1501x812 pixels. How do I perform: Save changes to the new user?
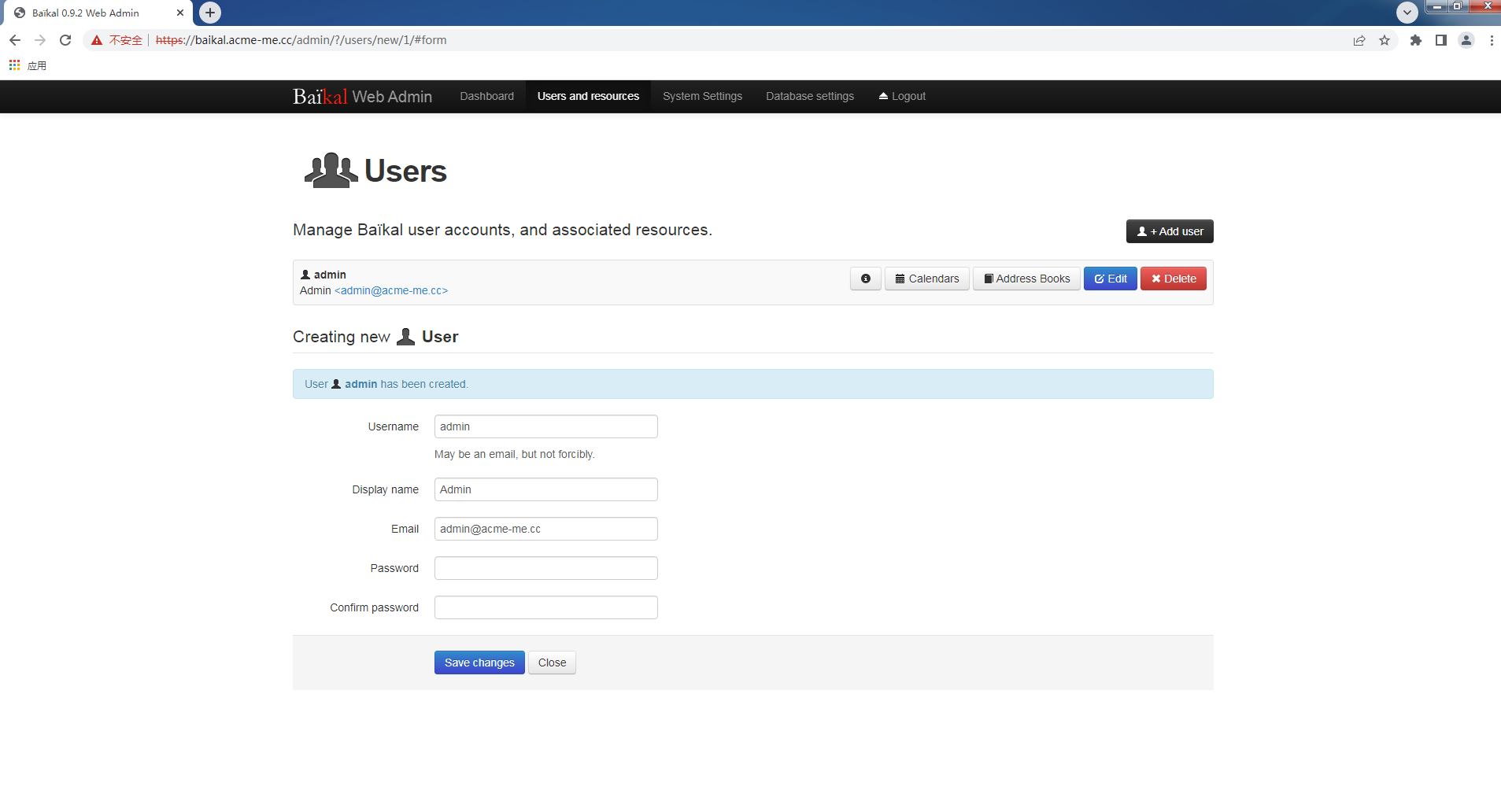point(479,663)
